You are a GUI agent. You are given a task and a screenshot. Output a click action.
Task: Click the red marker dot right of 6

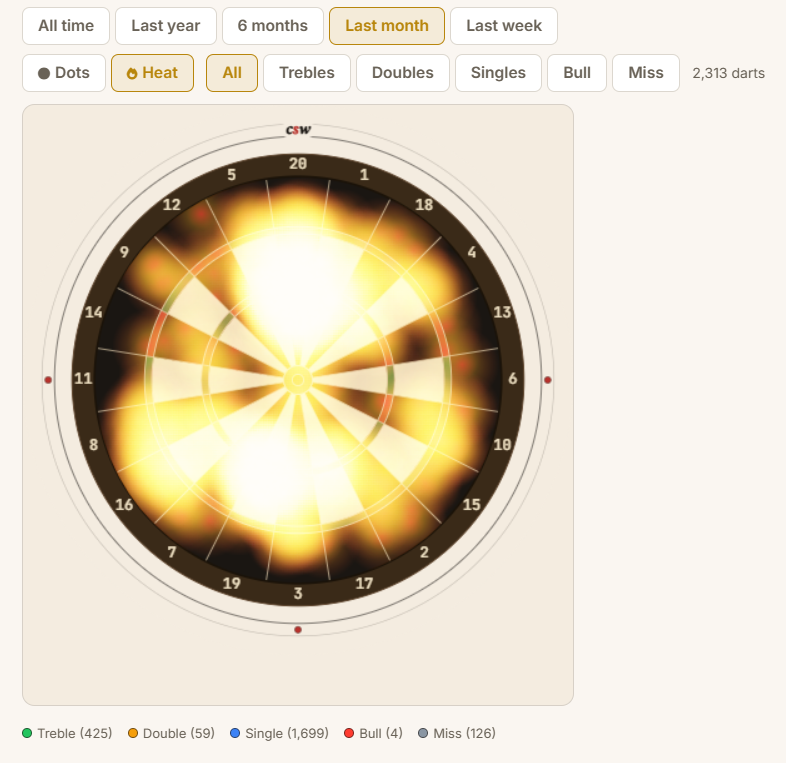click(547, 380)
